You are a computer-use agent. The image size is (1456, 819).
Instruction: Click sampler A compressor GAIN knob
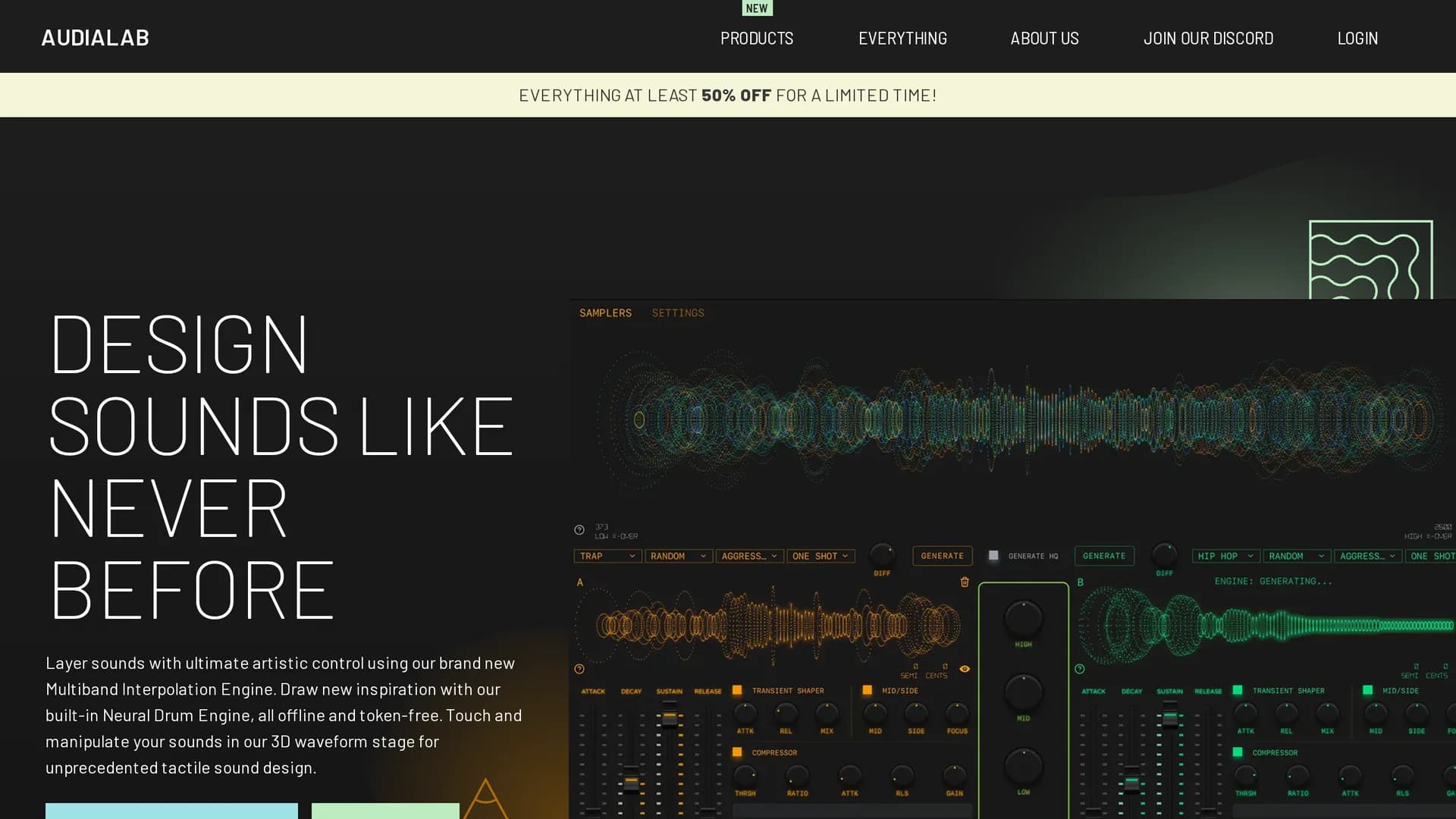point(954,775)
